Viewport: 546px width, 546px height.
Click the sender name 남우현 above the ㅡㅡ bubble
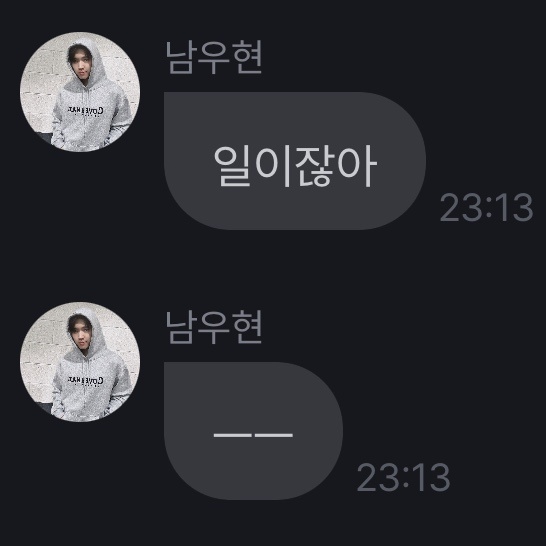click(x=213, y=328)
